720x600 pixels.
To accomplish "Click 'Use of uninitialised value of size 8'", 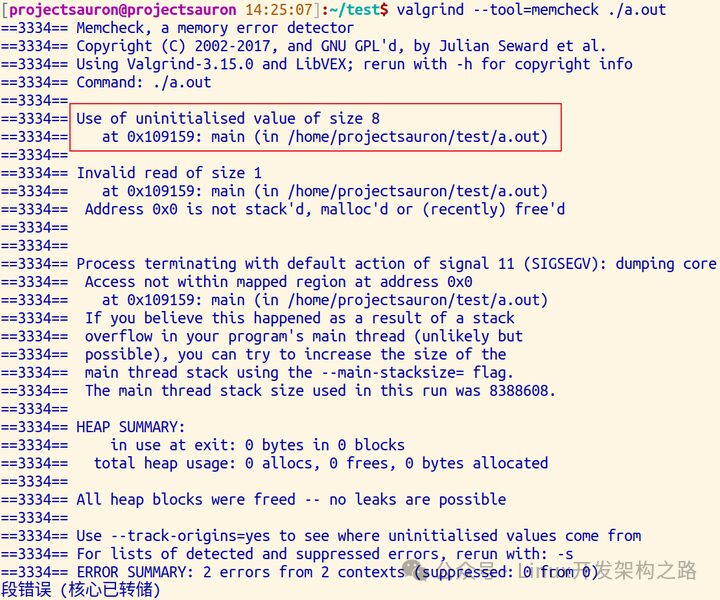I will pos(228,118).
